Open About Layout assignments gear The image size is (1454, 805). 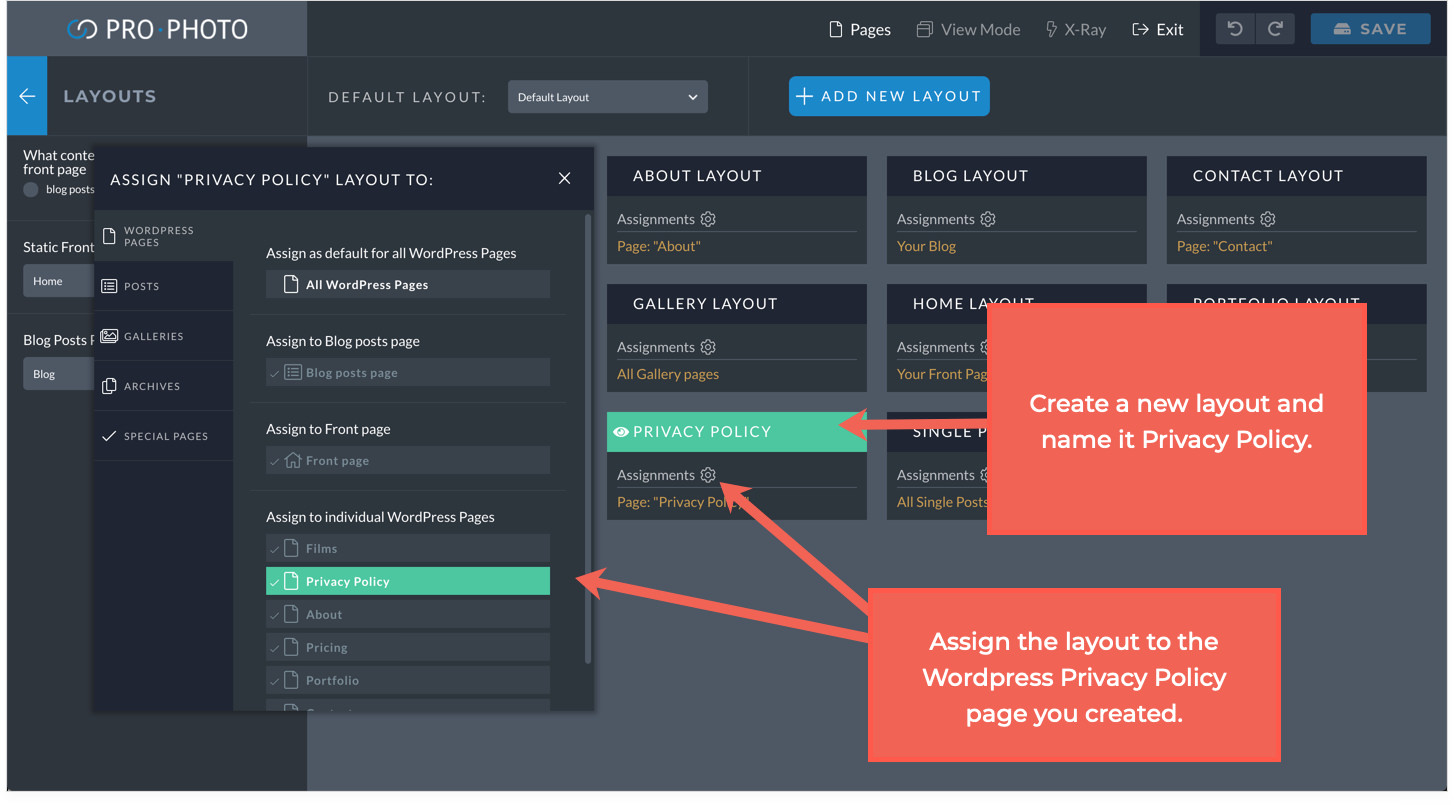pyautogui.click(x=708, y=219)
